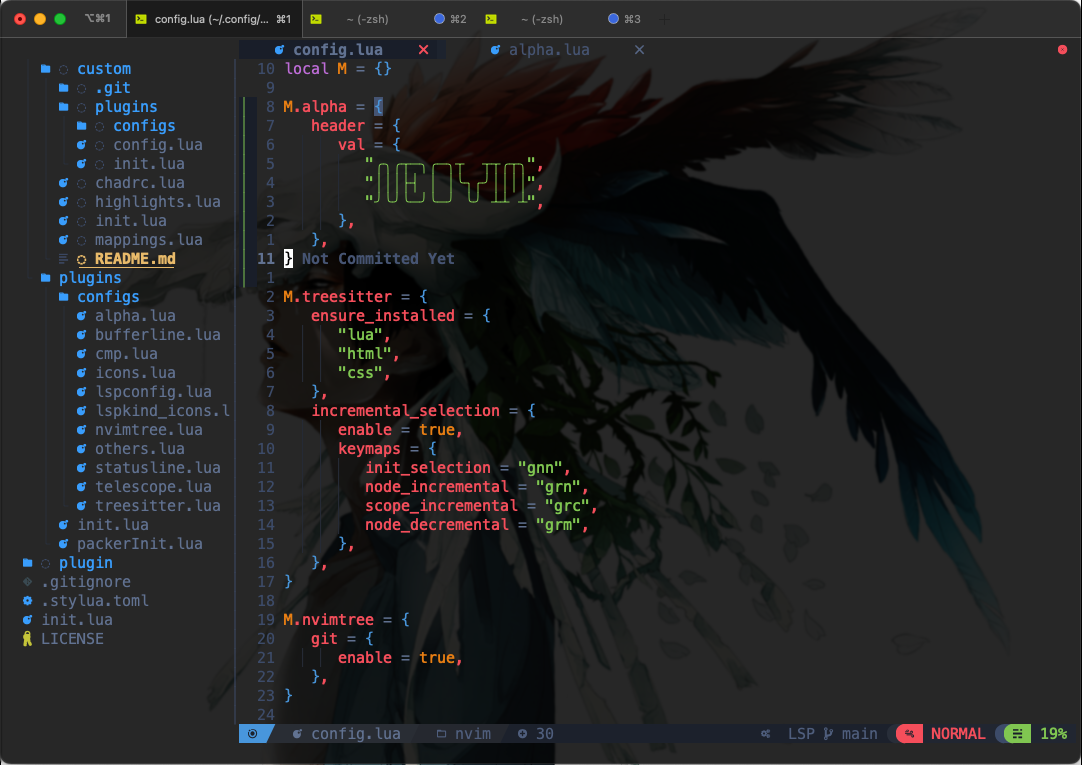This screenshot has width=1082, height=765.
Task: Open nvimtree.lua from the tree
Action: tap(148, 430)
